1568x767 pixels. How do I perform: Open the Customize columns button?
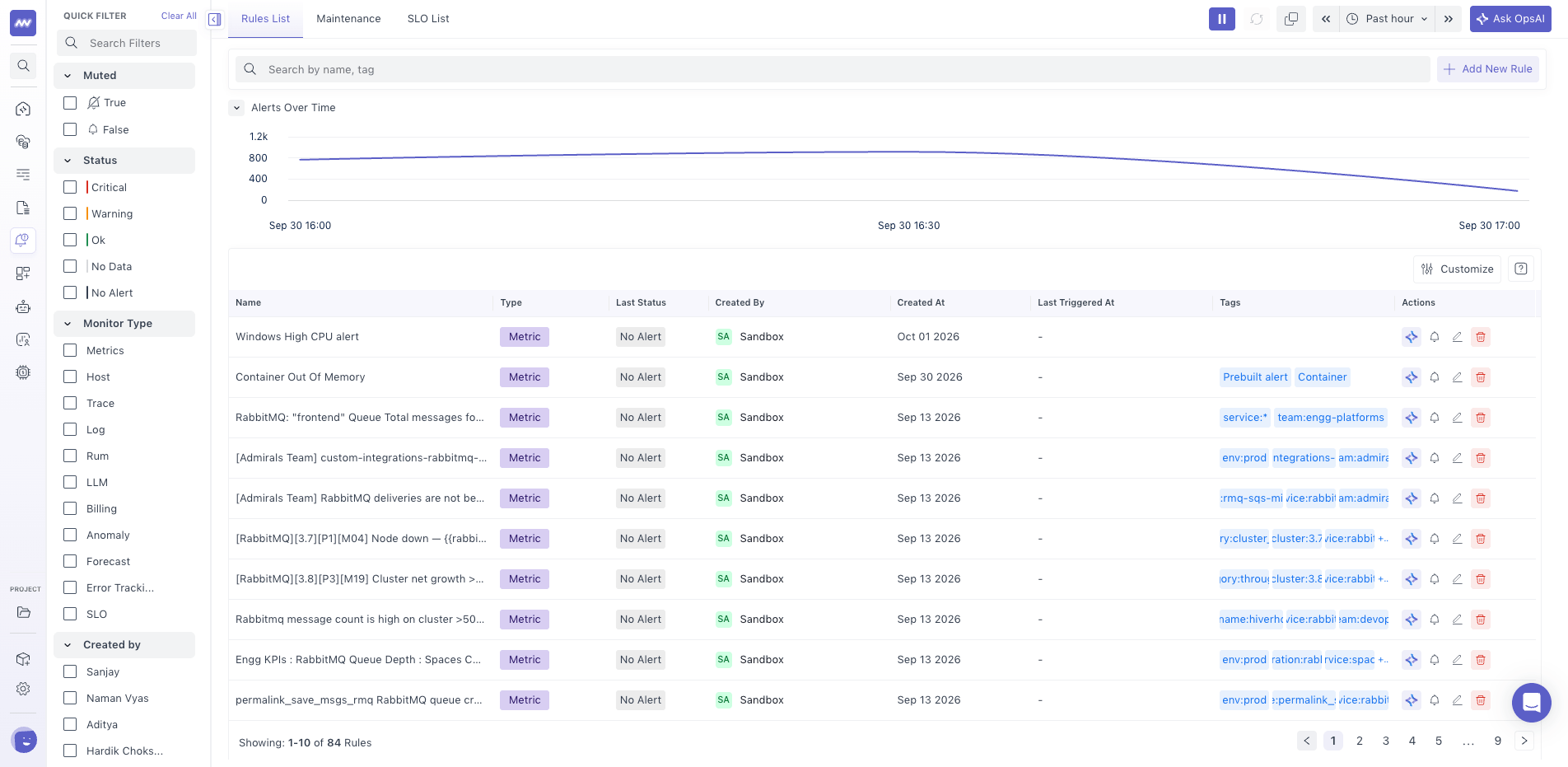pos(1458,269)
